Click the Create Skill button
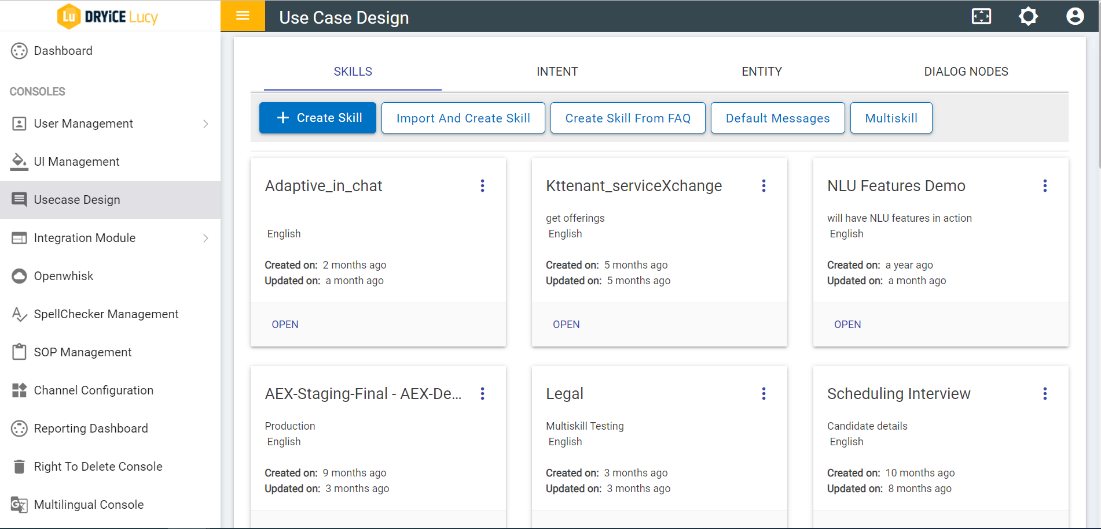Viewport: 1101px width, 529px height. point(317,118)
